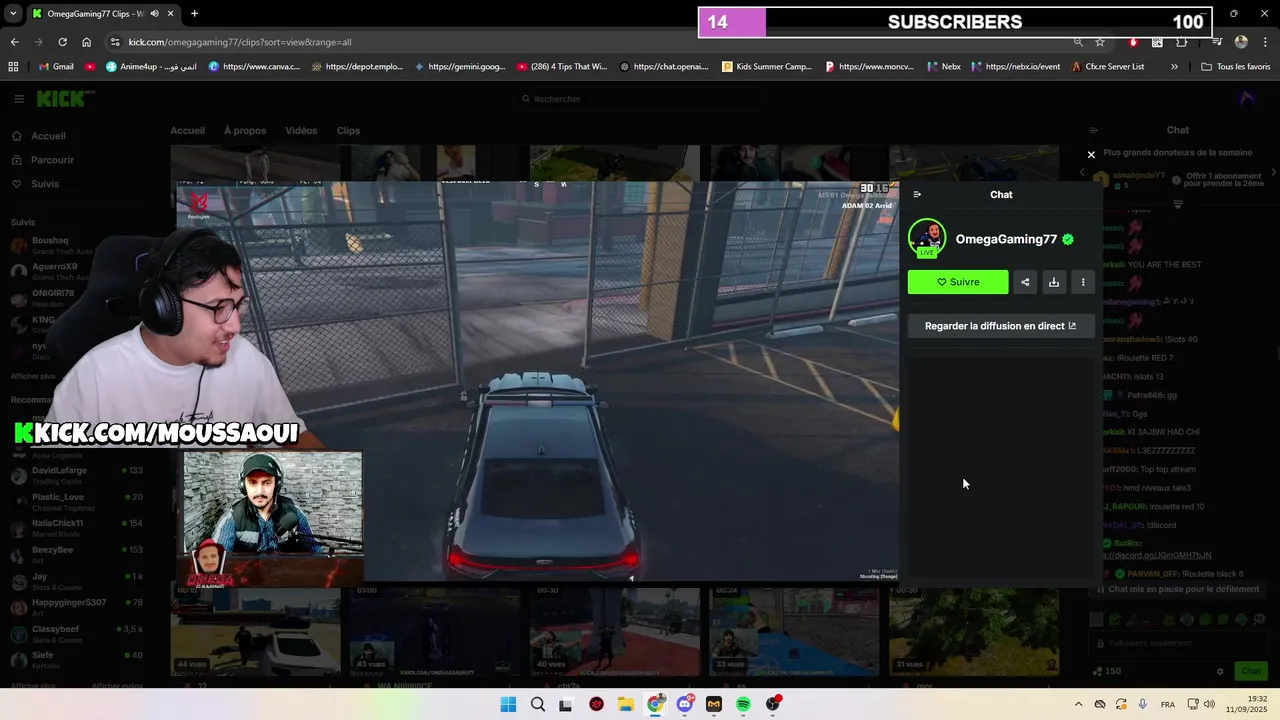Focus the Rechercher search field
The width and height of the screenshot is (1280, 720).
pos(640,99)
